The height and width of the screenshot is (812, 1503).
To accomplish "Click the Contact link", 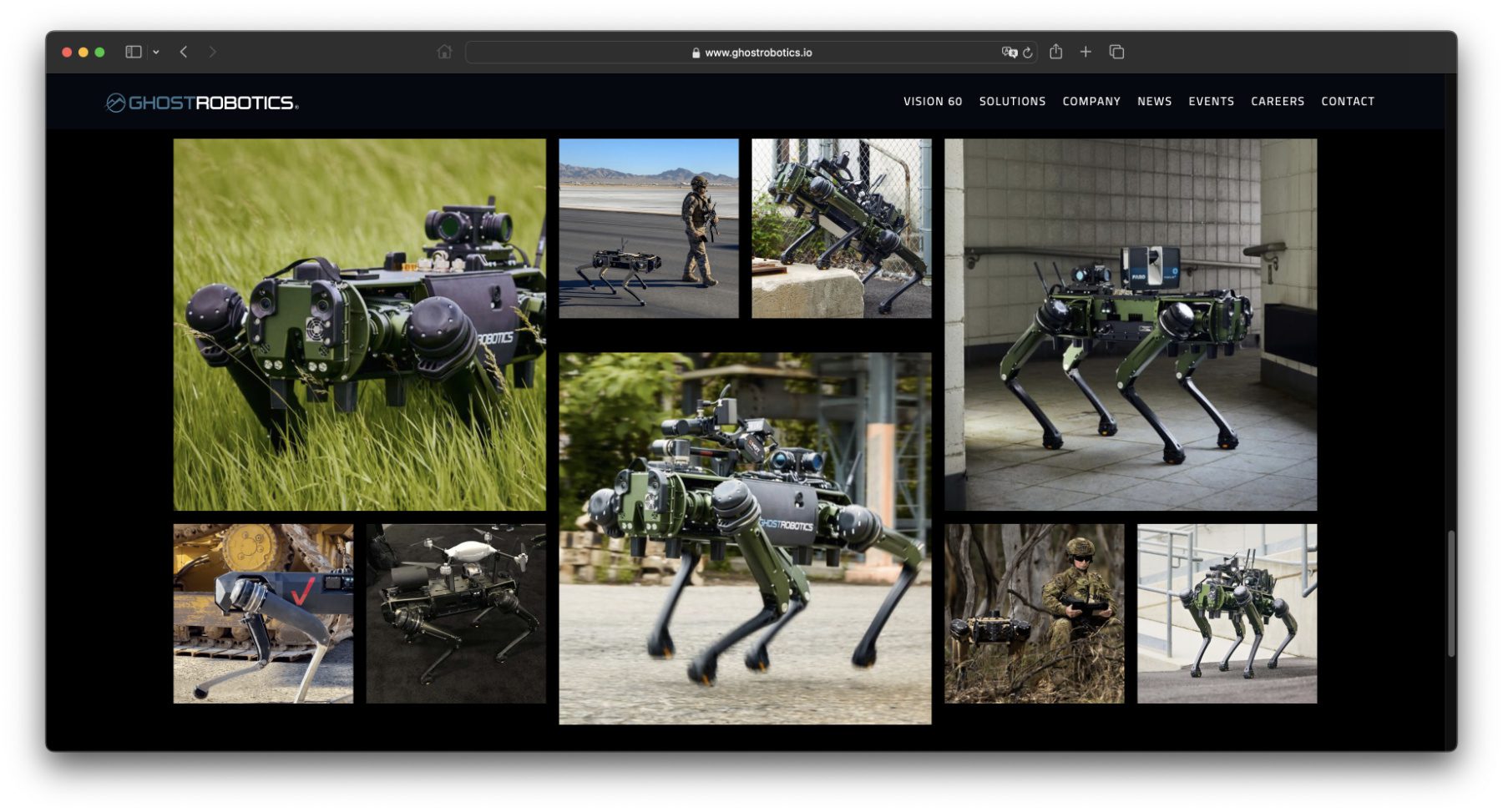I will (x=1348, y=101).
